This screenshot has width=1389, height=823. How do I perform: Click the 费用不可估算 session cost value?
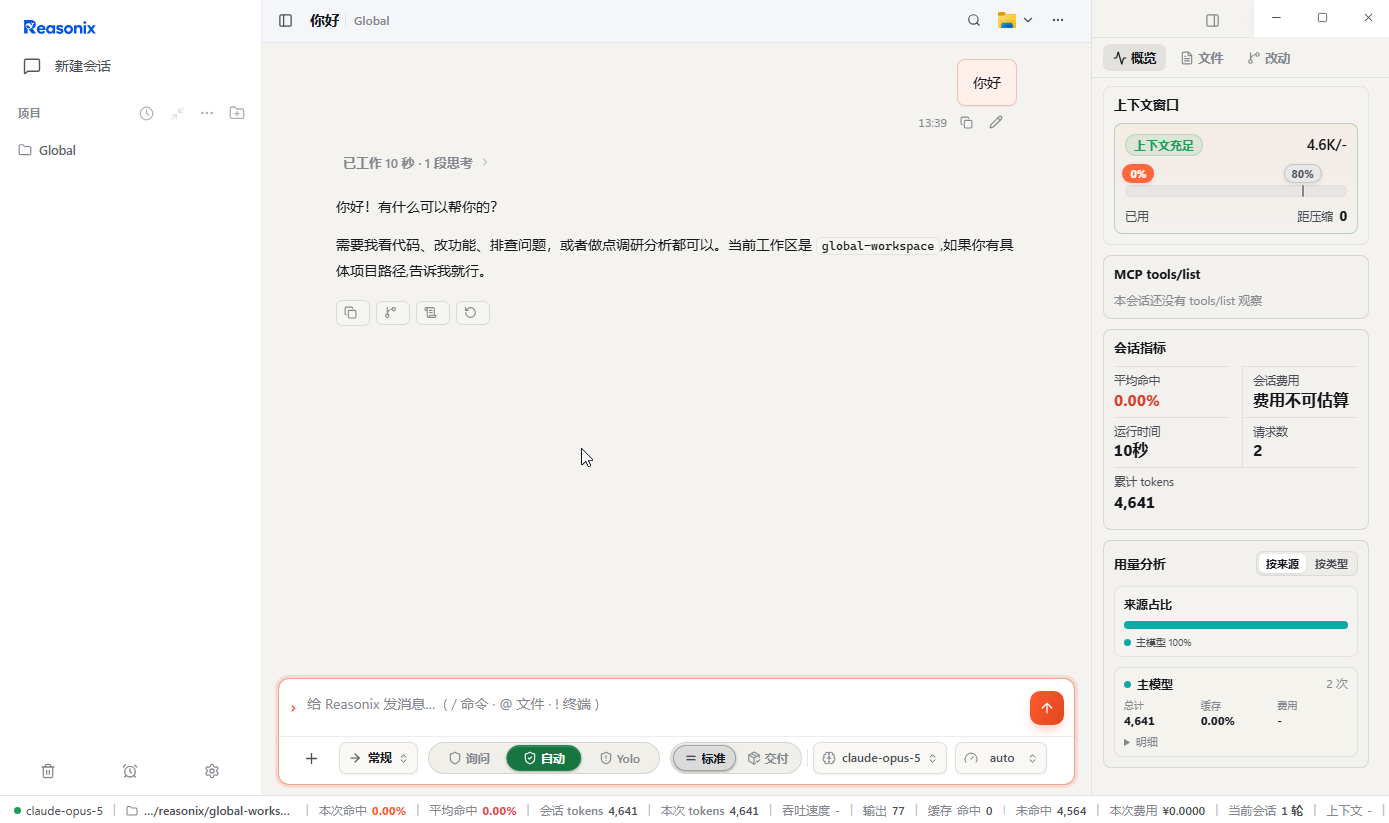tap(1301, 401)
